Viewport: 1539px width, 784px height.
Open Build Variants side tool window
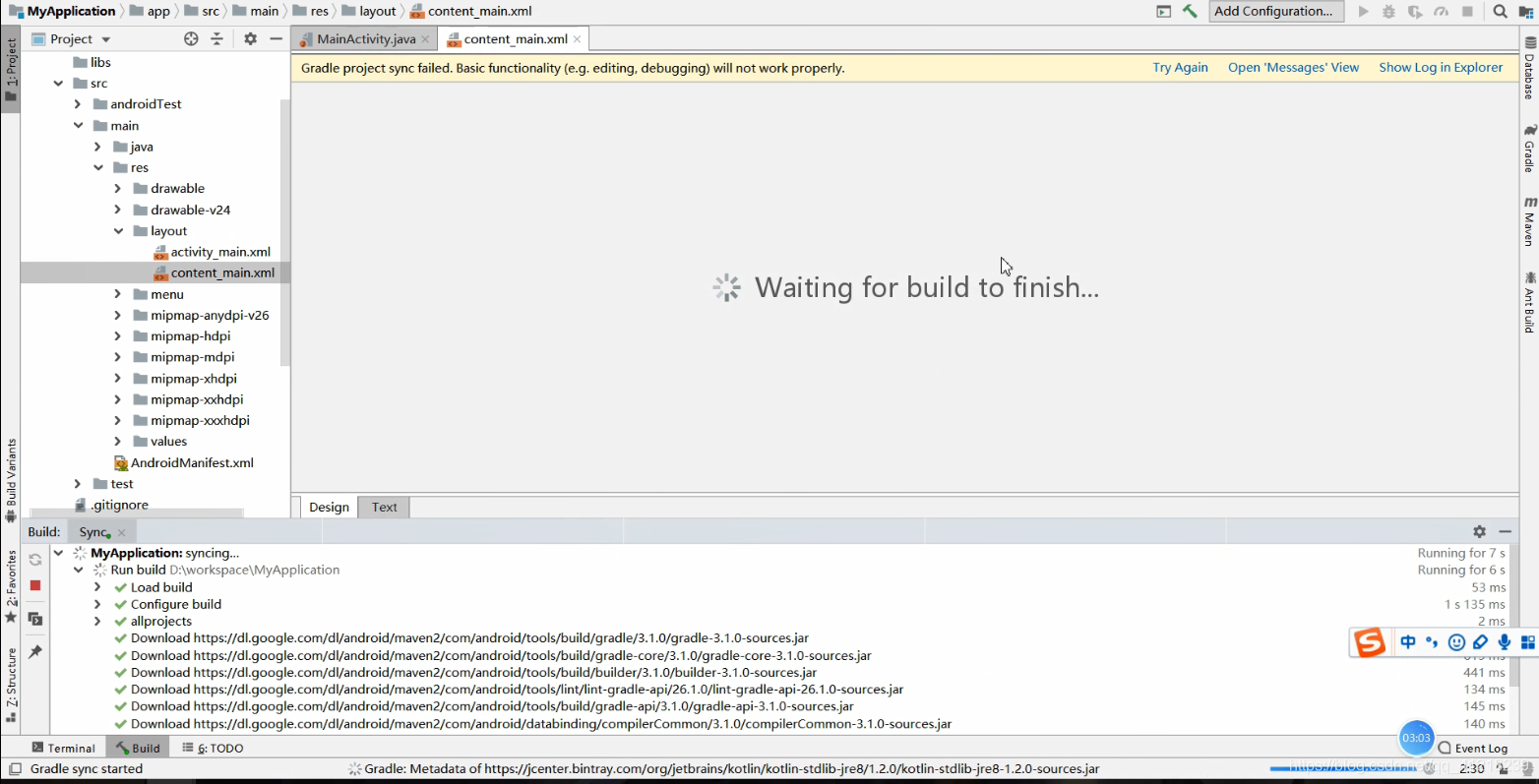pyautogui.click(x=11, y=480)
